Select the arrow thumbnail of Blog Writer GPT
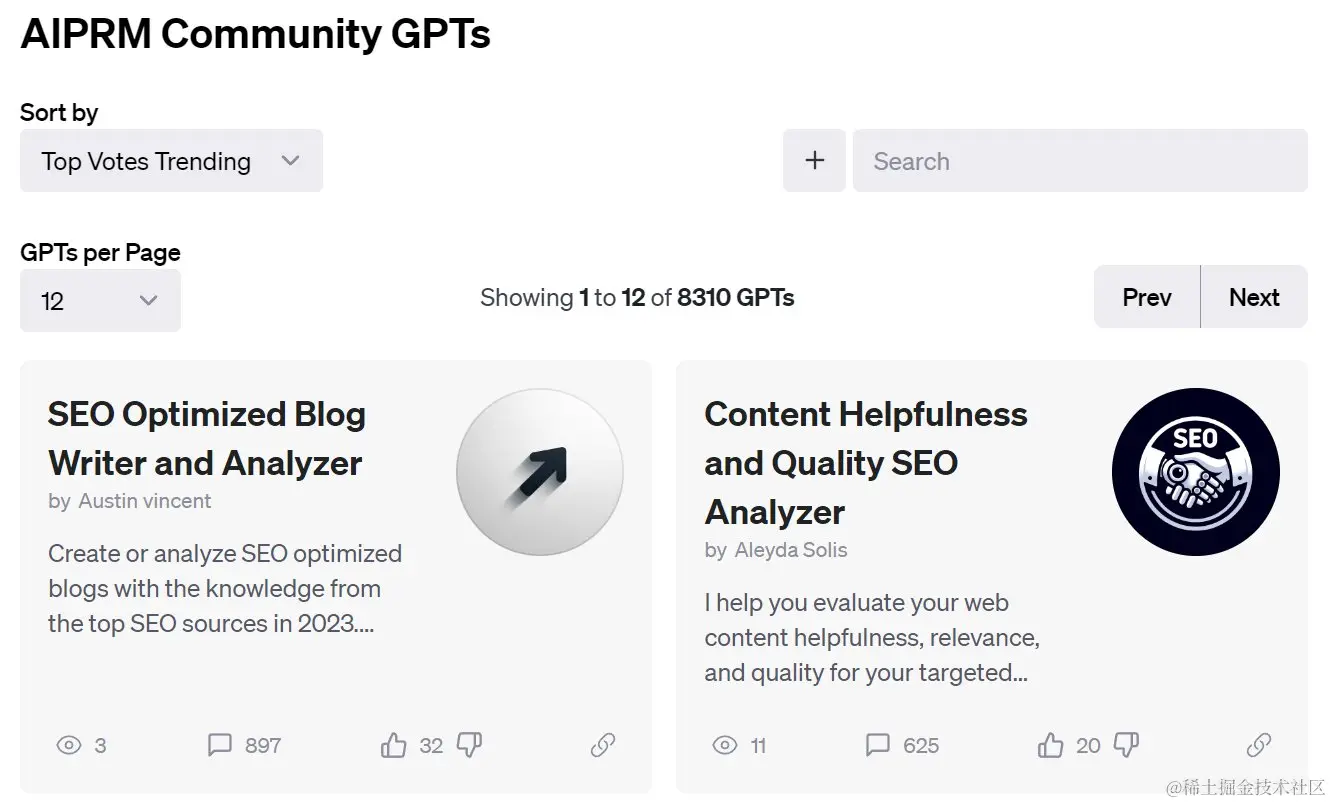 (540, 472)
